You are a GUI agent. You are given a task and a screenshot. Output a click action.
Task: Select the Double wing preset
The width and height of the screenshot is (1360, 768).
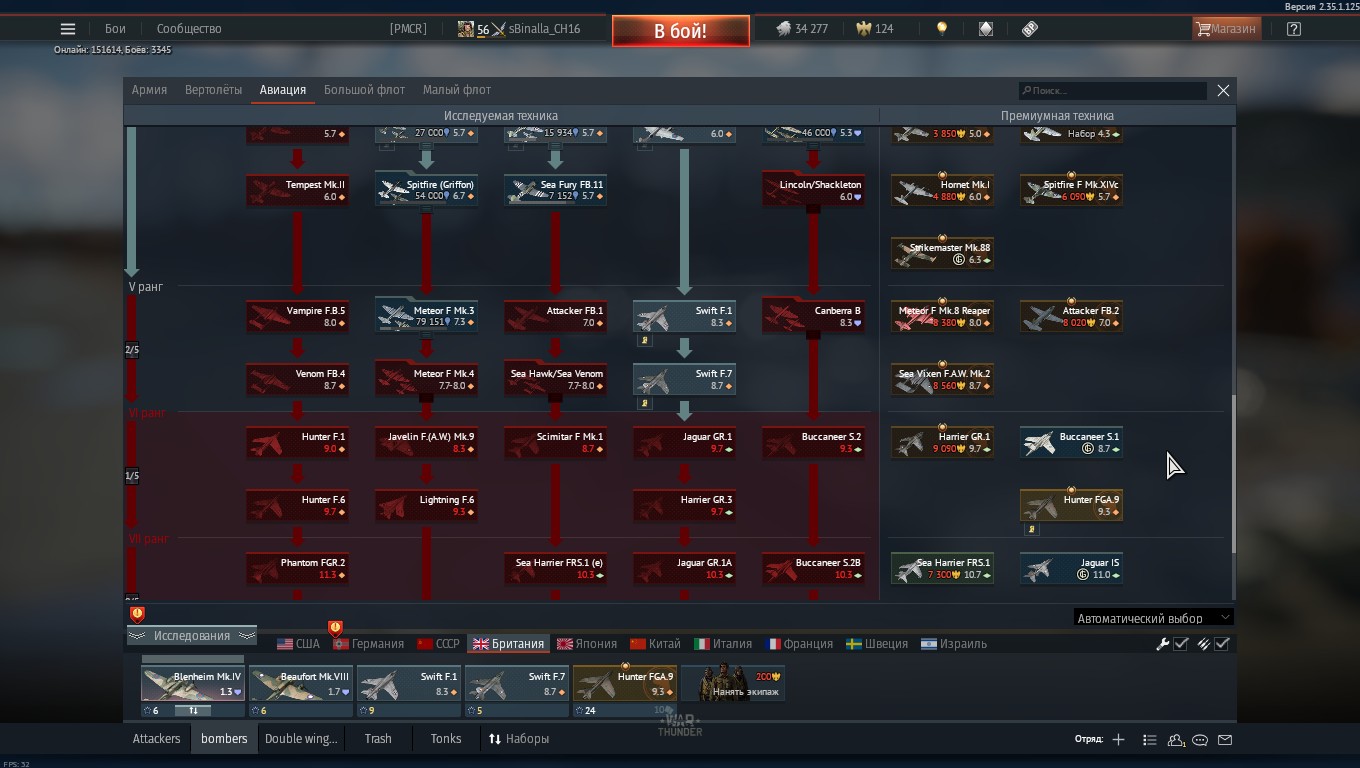pyautogui.click(x=301, y=739)
